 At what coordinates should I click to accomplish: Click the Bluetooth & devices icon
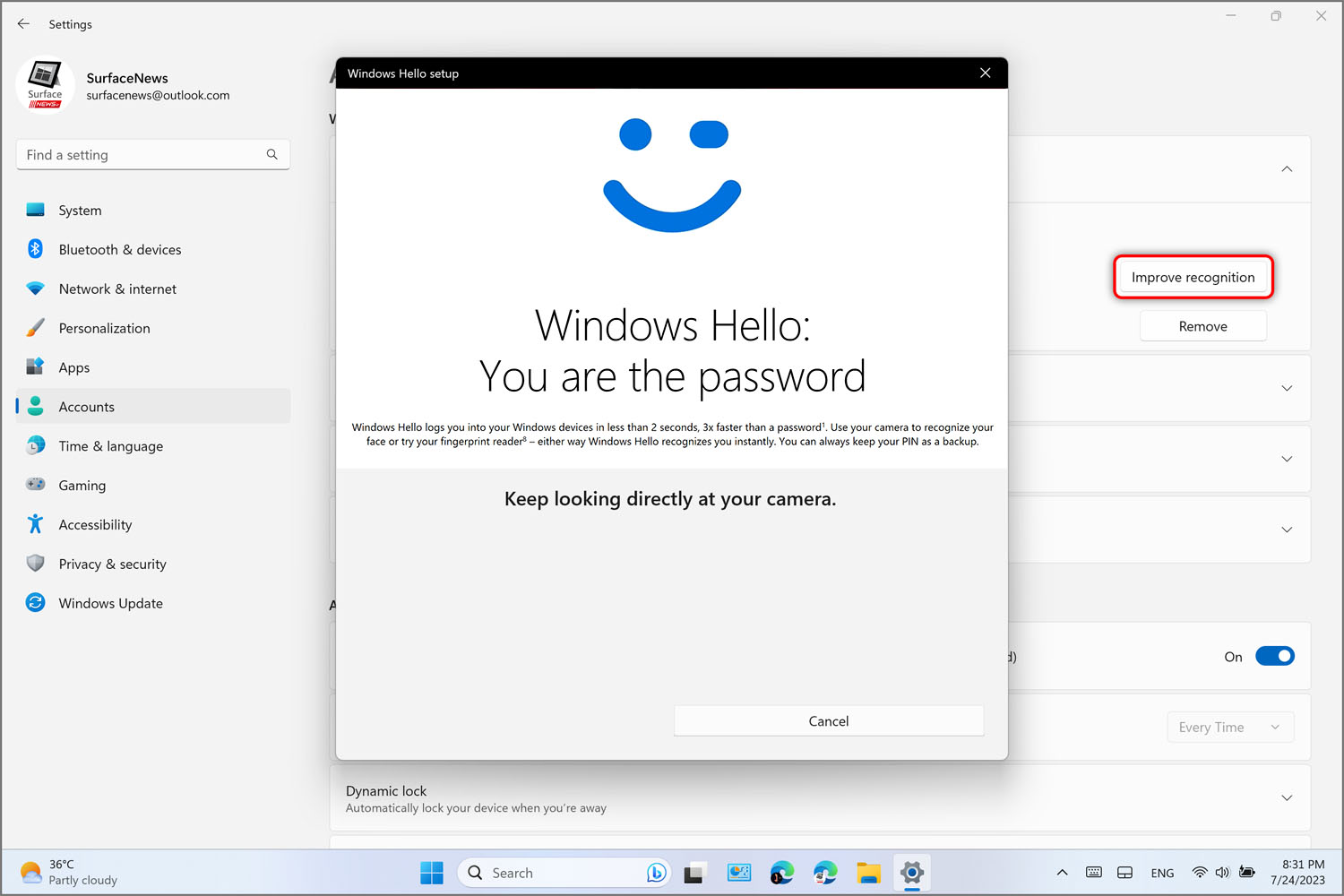click(35, 249)
